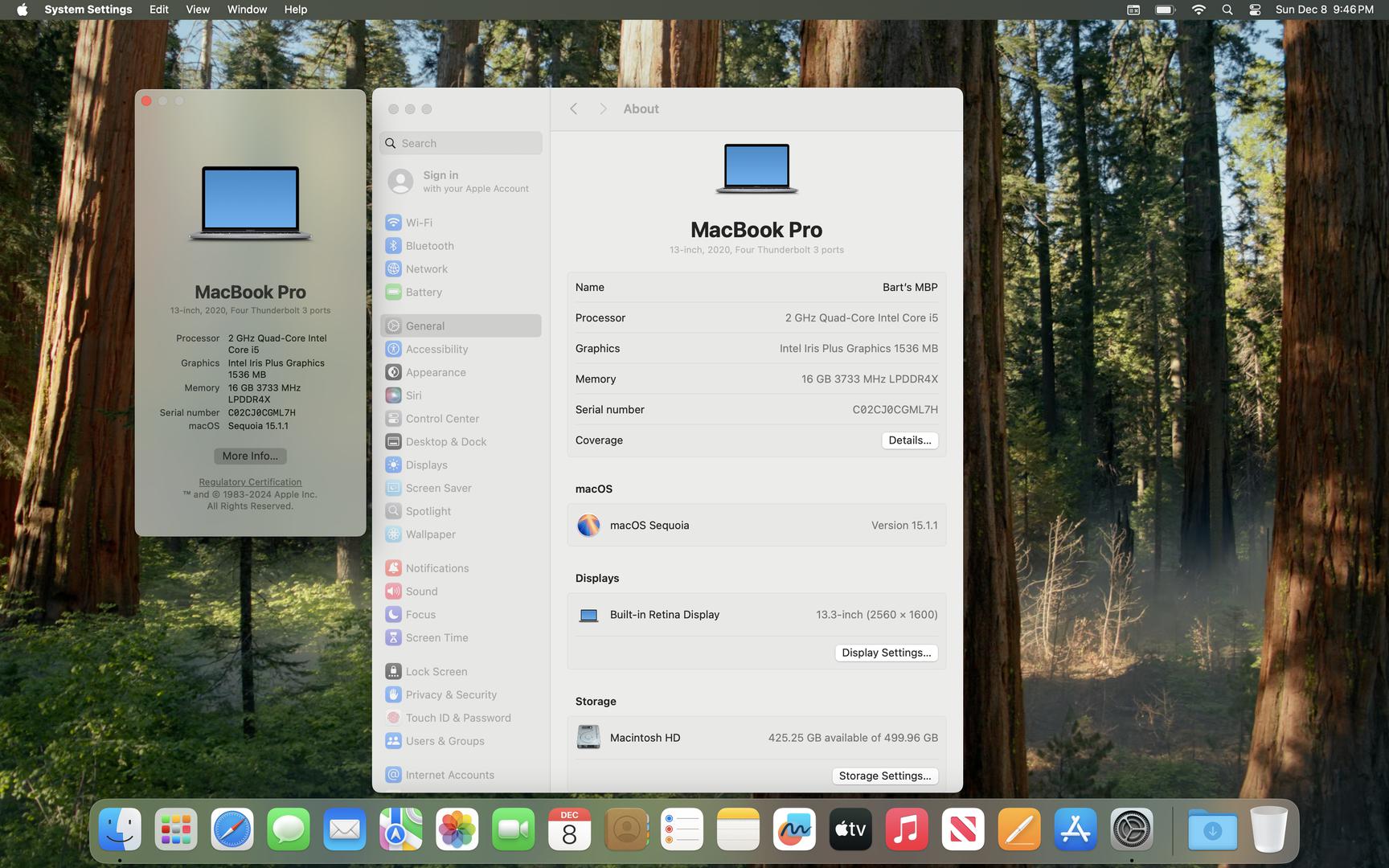Viewport: 1389px width, 868px height.
Task: Click More Info in About This Mac
Action: pyautogui.click(x=250, y=457)
